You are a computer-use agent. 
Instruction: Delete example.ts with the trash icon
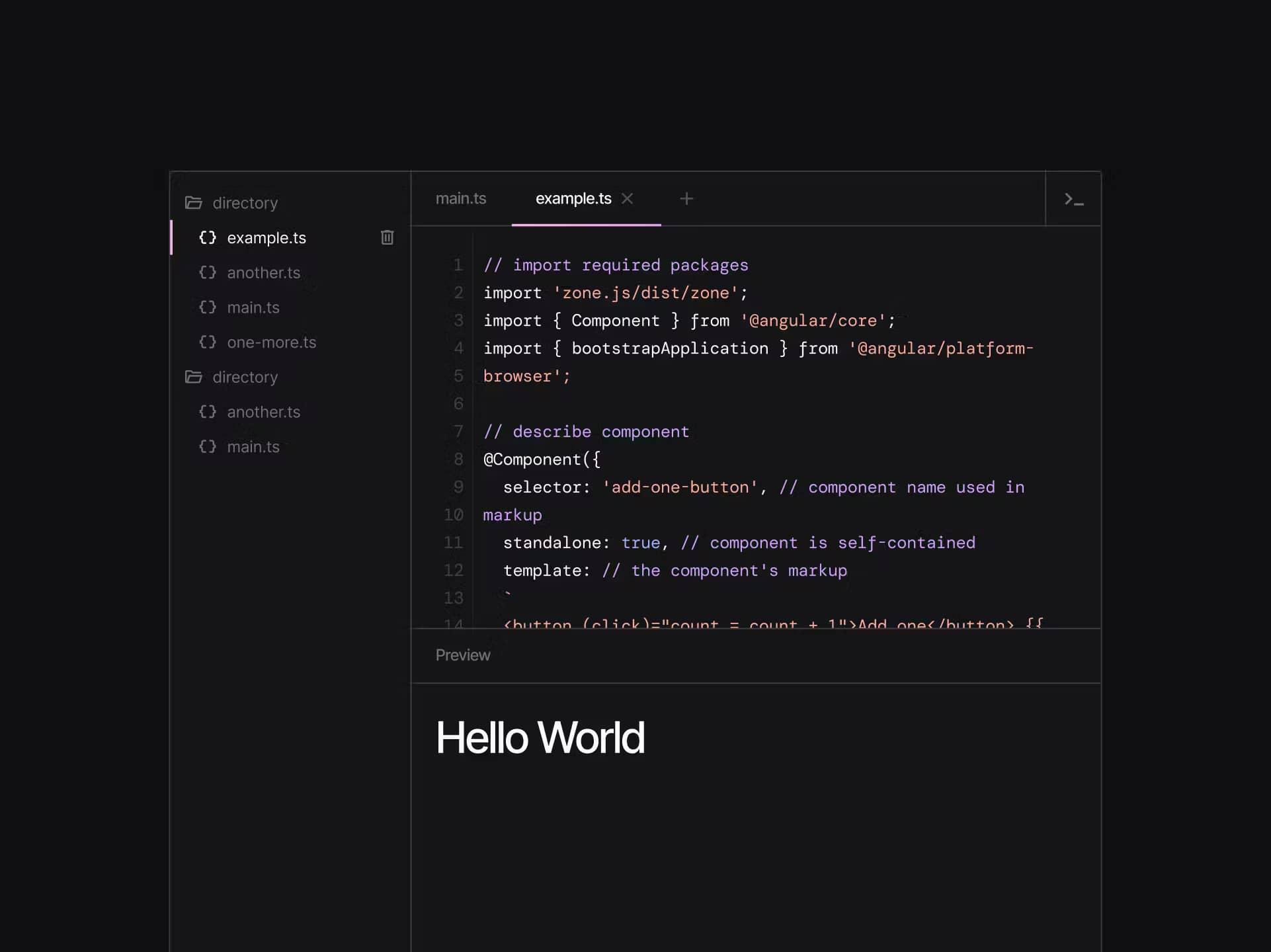point(388,237)
